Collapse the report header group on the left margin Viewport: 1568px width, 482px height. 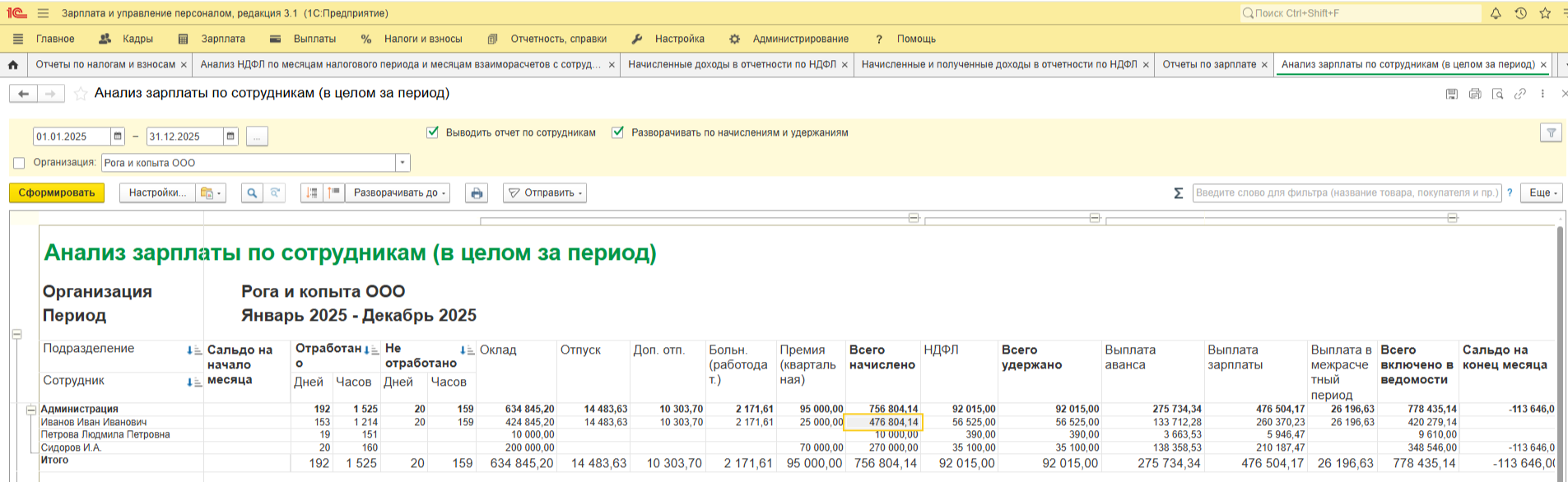point(16,334)
